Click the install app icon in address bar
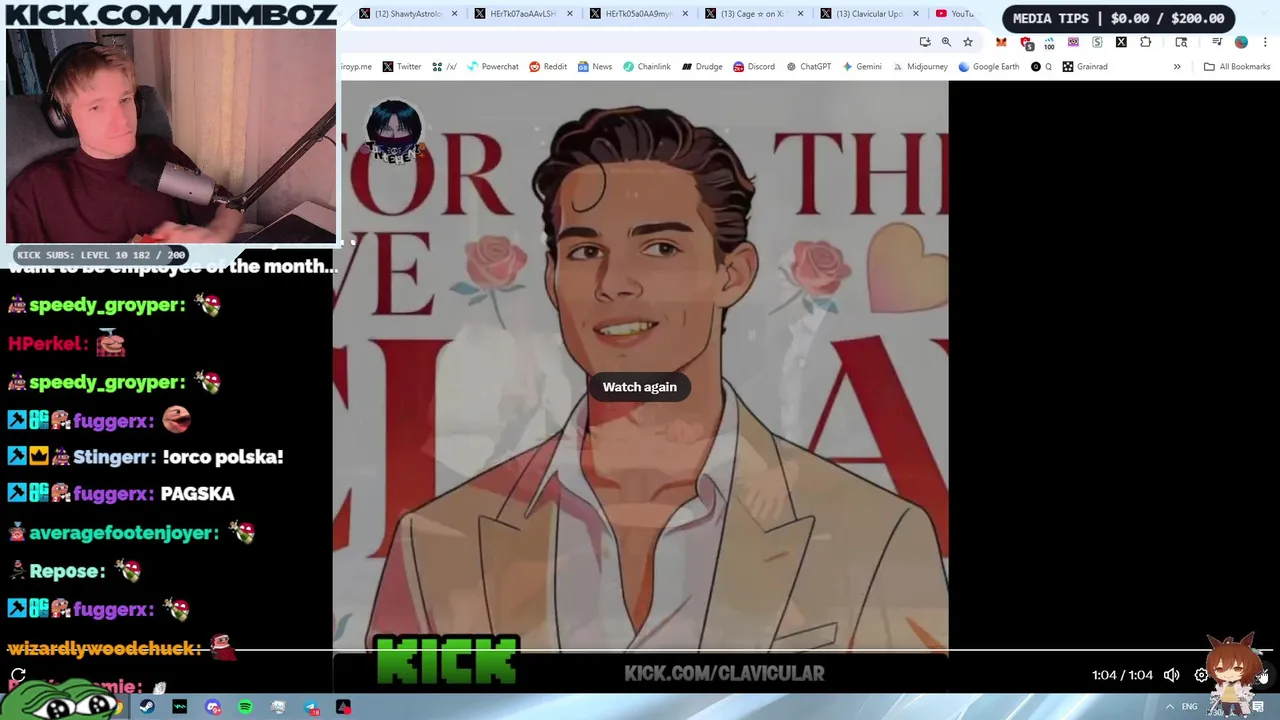Viewport: 1280px width, 720px height. [925, 42]
